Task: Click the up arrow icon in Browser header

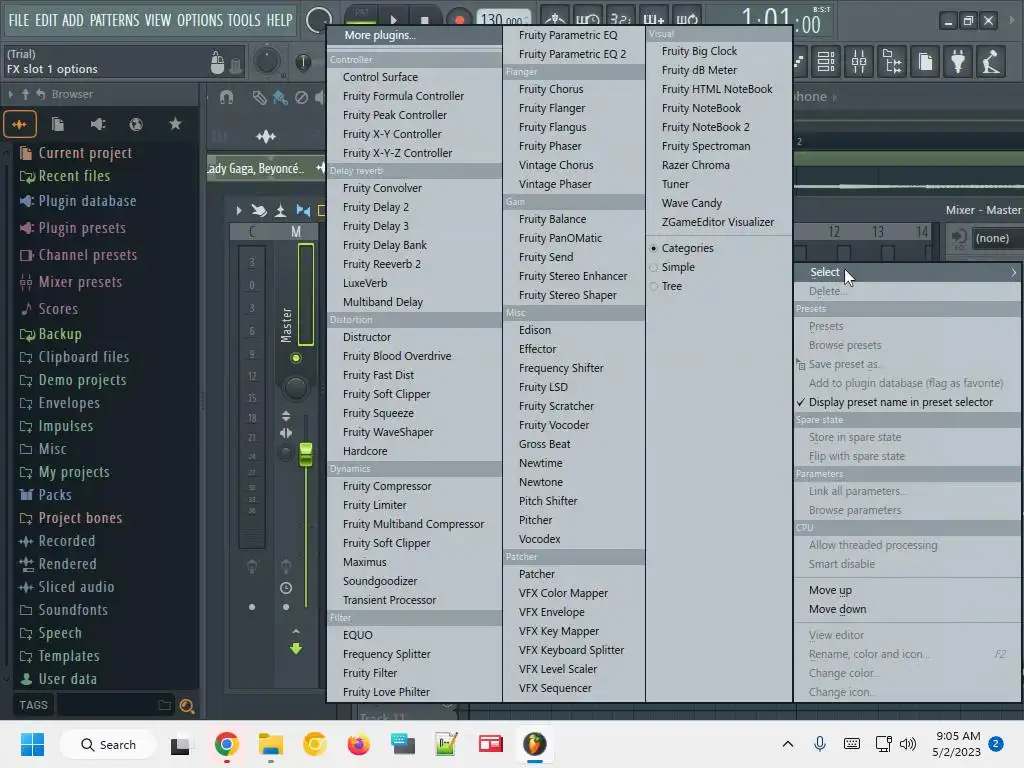Action: [25, 95]
